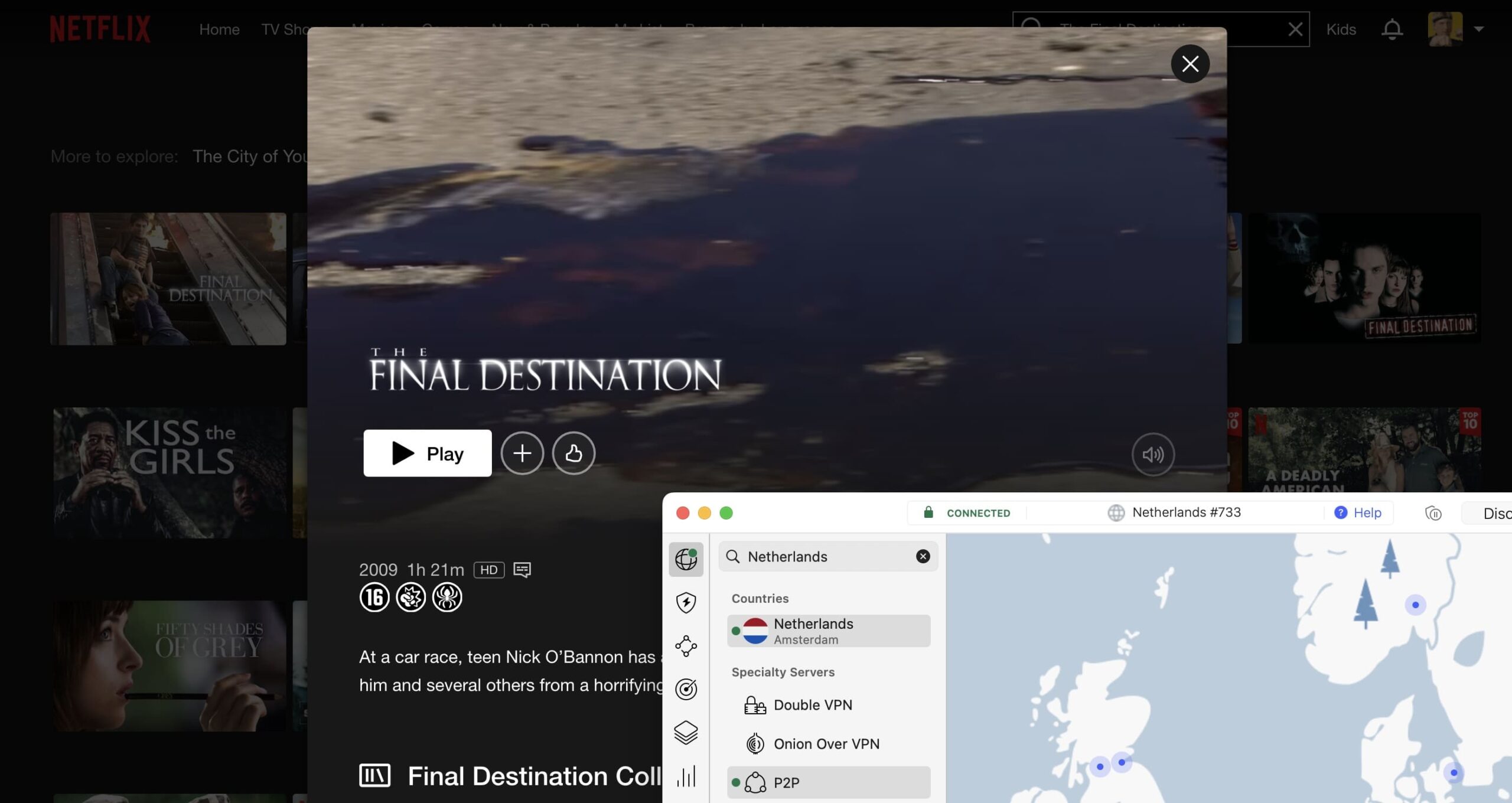Clear the Netherlands VPN search text
This screenshot has width=1512, height=803.
point(923,556)
